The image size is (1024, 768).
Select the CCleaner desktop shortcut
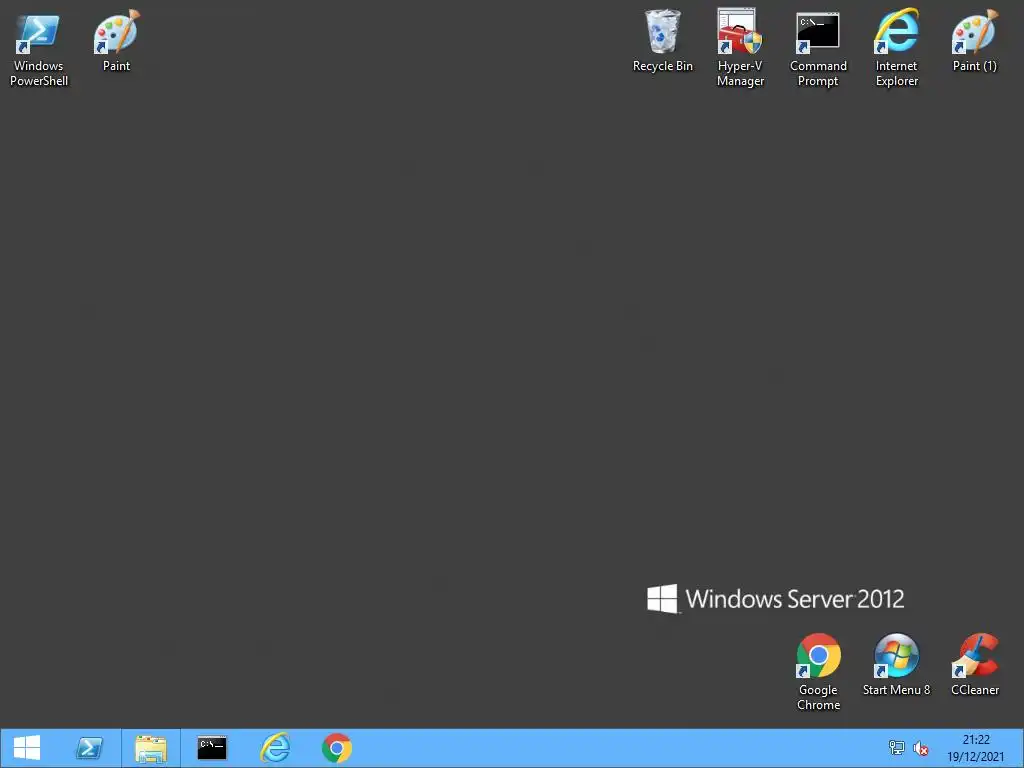click(974, 665)
